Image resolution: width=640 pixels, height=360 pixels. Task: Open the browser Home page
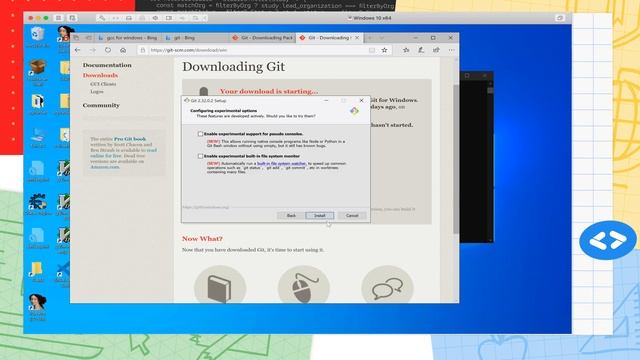click(x=123, y=50)
